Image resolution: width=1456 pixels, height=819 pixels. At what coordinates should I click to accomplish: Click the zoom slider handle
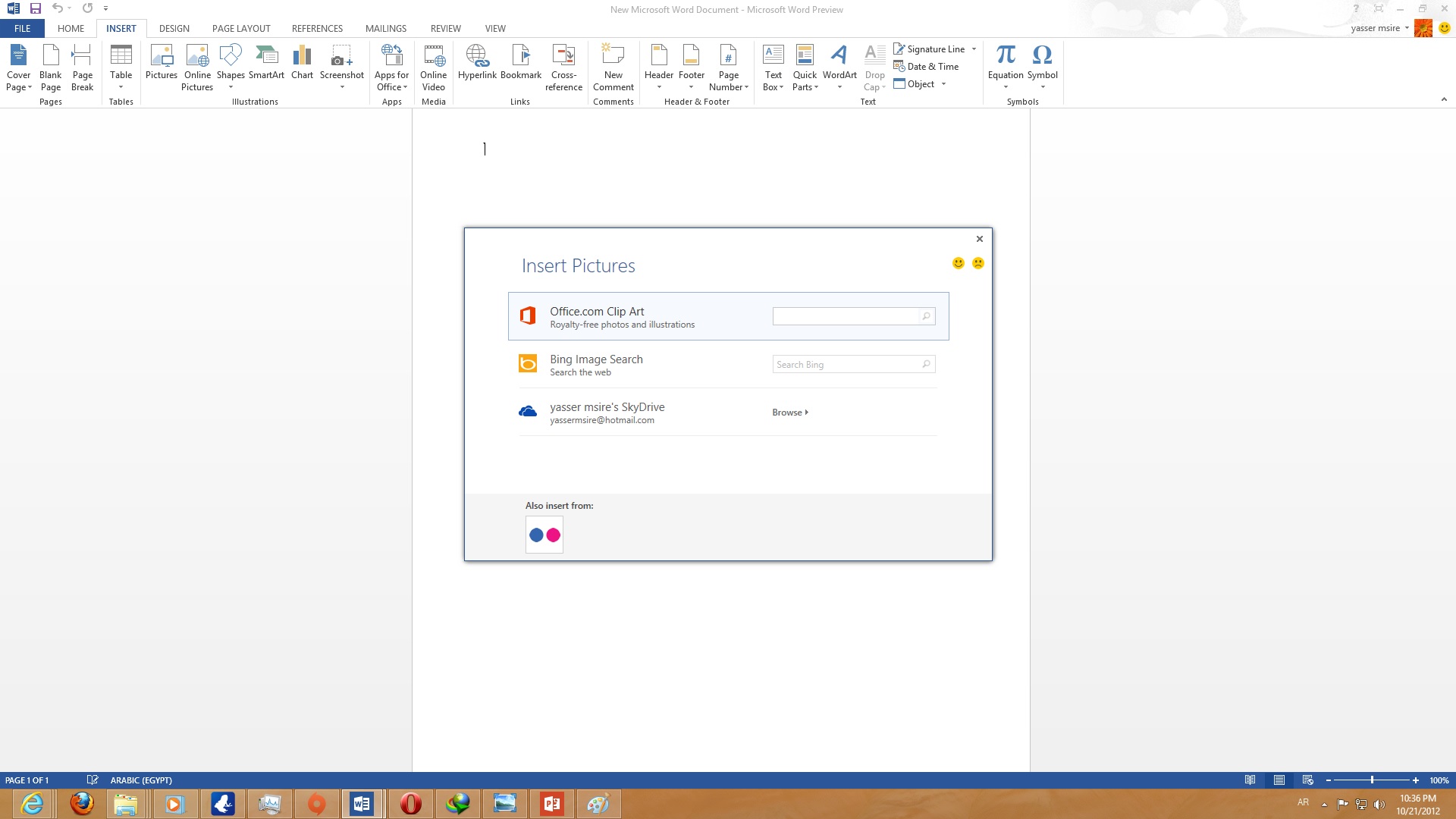click(x=1372, y=780)
